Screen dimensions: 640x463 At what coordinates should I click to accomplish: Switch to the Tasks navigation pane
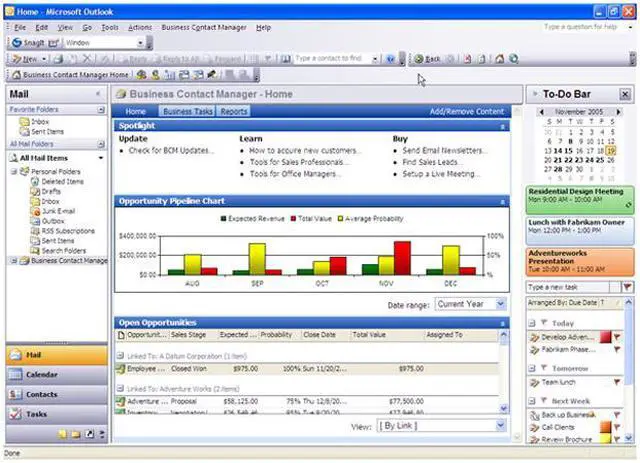point(57,414)
